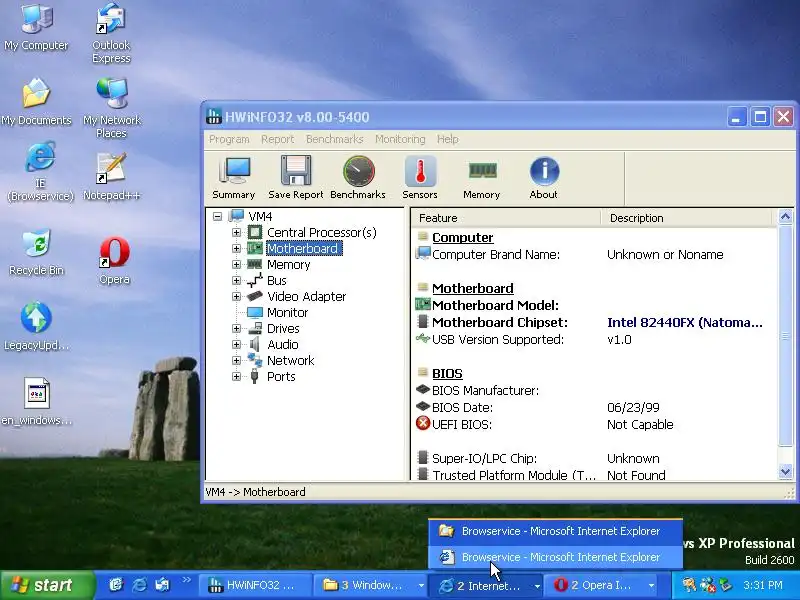Open the Benchmarks menu
The image size is (800, 600).
point(335,139)
